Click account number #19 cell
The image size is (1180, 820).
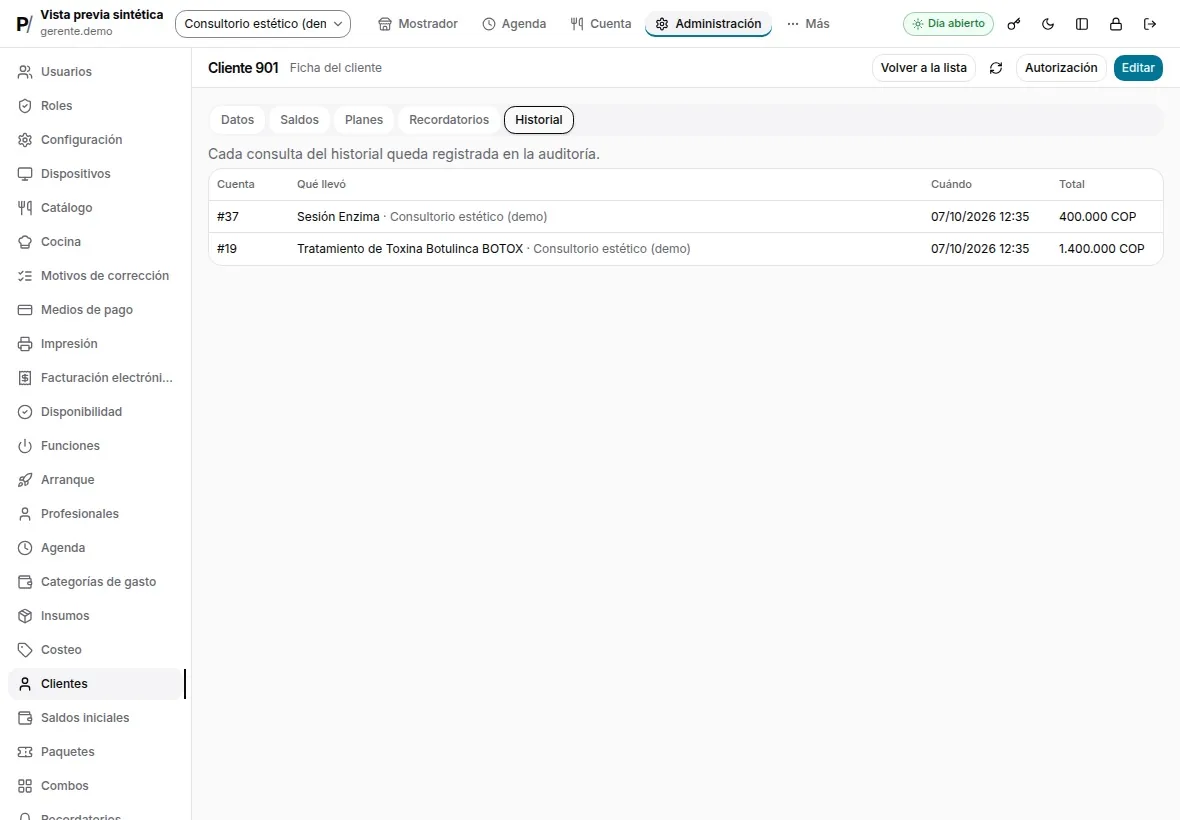click(227, 249)
